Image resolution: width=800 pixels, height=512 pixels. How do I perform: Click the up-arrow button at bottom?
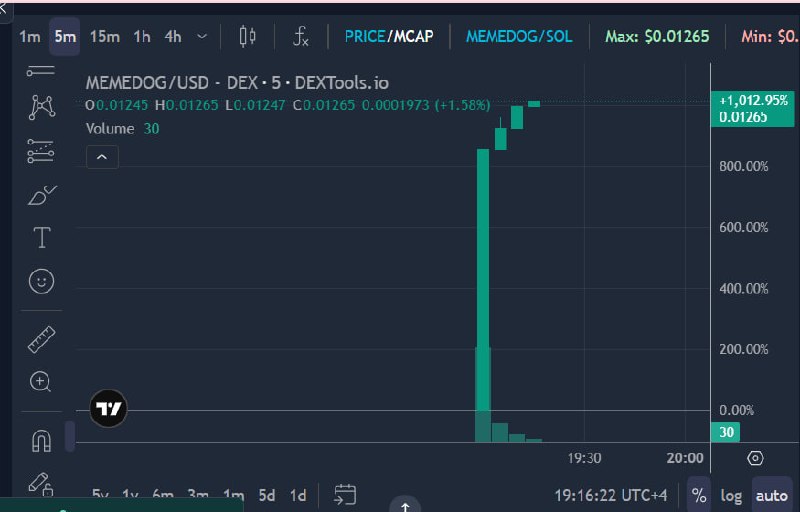(405, 505)
